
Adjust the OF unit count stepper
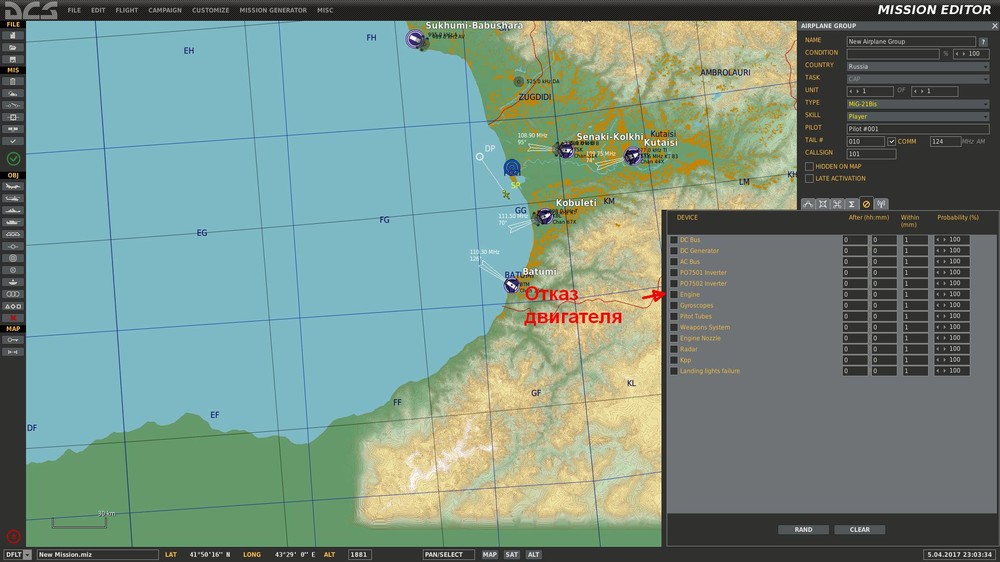934,91
